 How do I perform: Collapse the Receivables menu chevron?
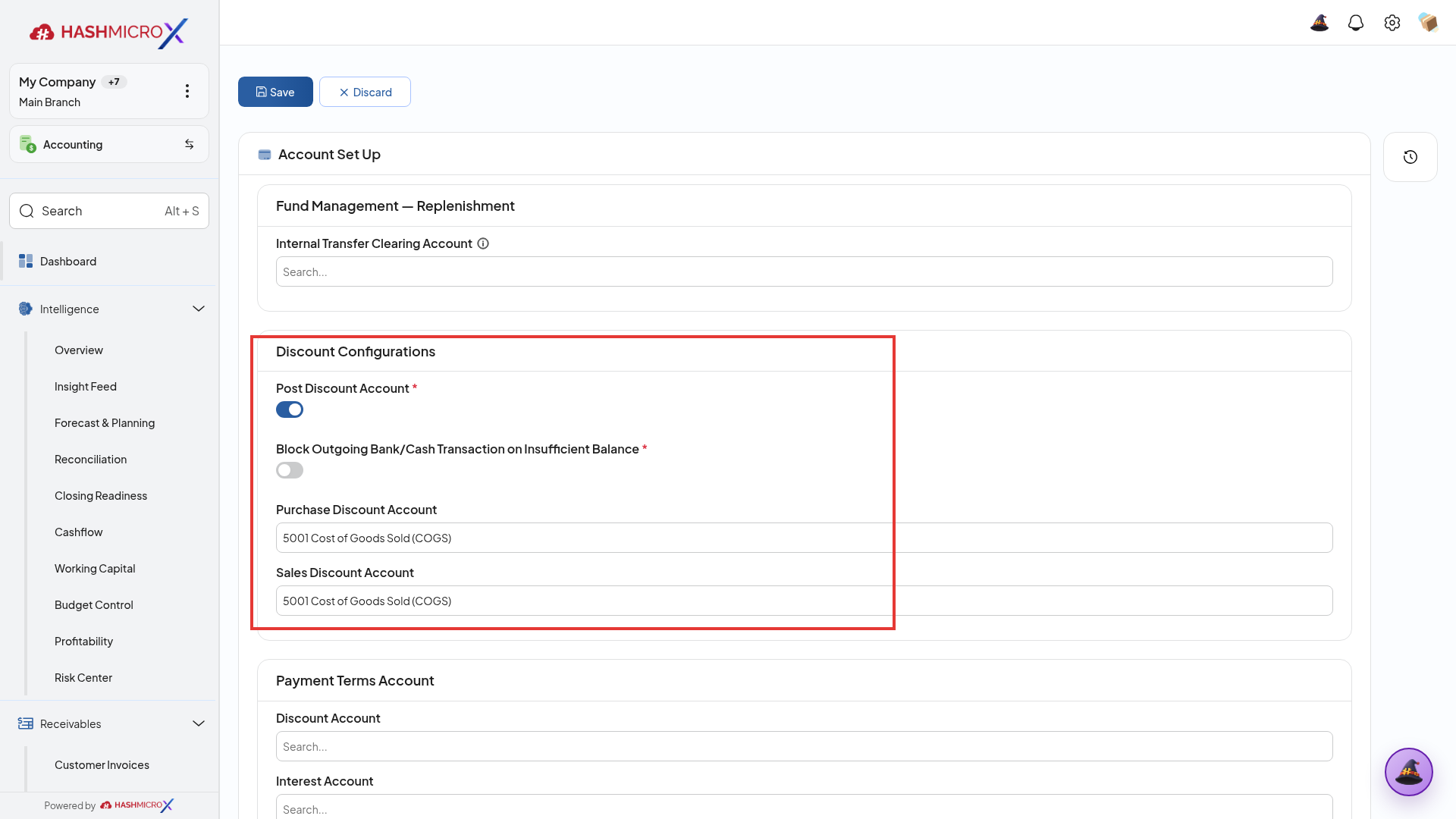[x=199, y=723]
